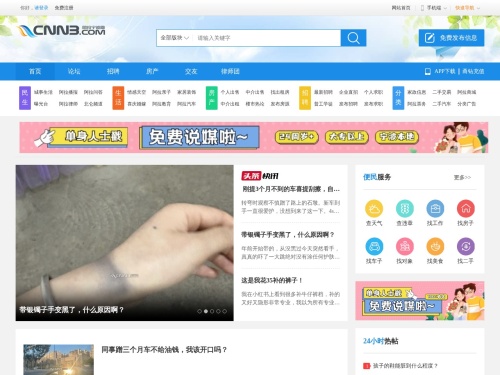Image resolution: width=500 pixels, height=375 pixels.
Task: Expand the 全部版块 search scope dropdown
Action: click(x=175, y=38)
